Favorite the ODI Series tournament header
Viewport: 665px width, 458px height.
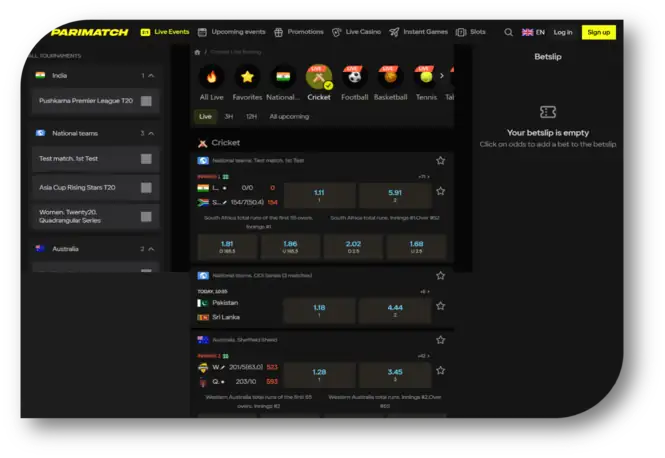click(441, 276)
